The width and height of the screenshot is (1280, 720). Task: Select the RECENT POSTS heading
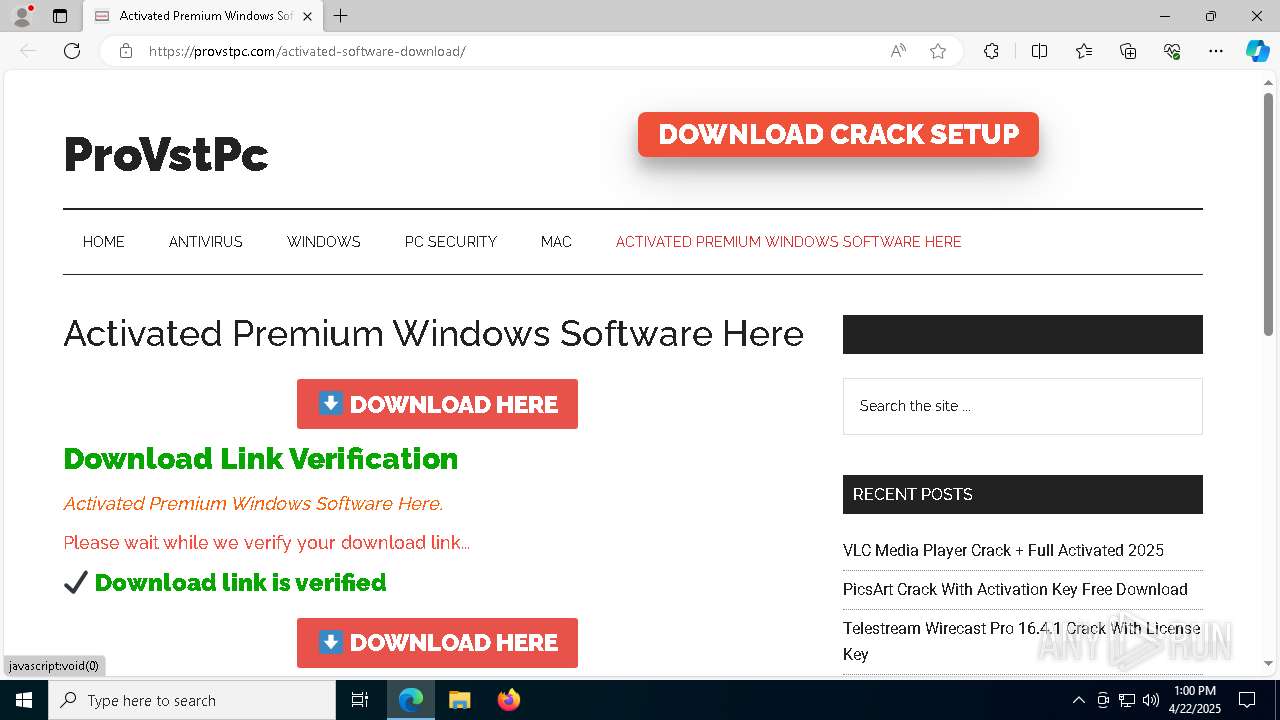[912, 494]
